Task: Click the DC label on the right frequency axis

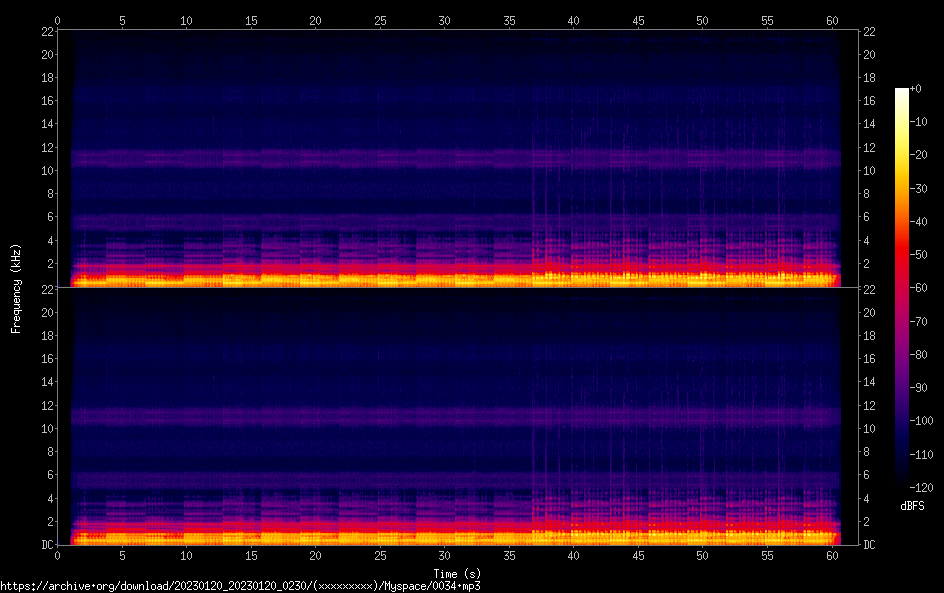Action: point(870,545)
